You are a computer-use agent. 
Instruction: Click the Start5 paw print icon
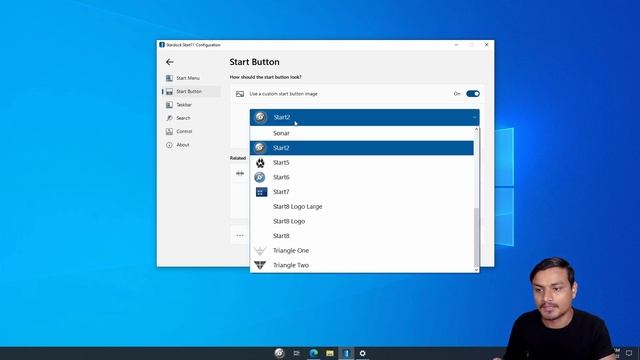[x=260, y=163]
